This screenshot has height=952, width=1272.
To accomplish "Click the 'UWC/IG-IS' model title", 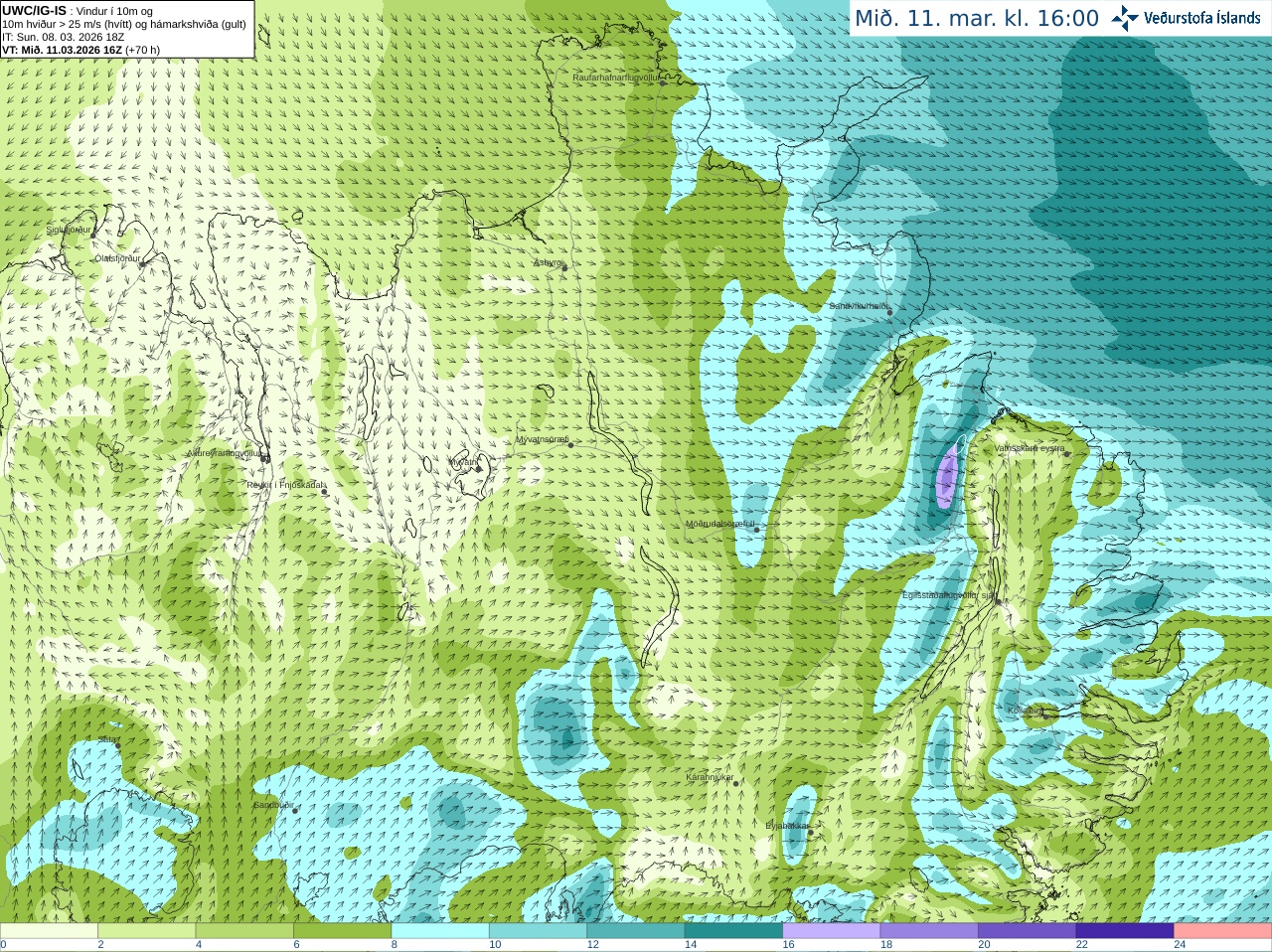I will pos(34,10).
